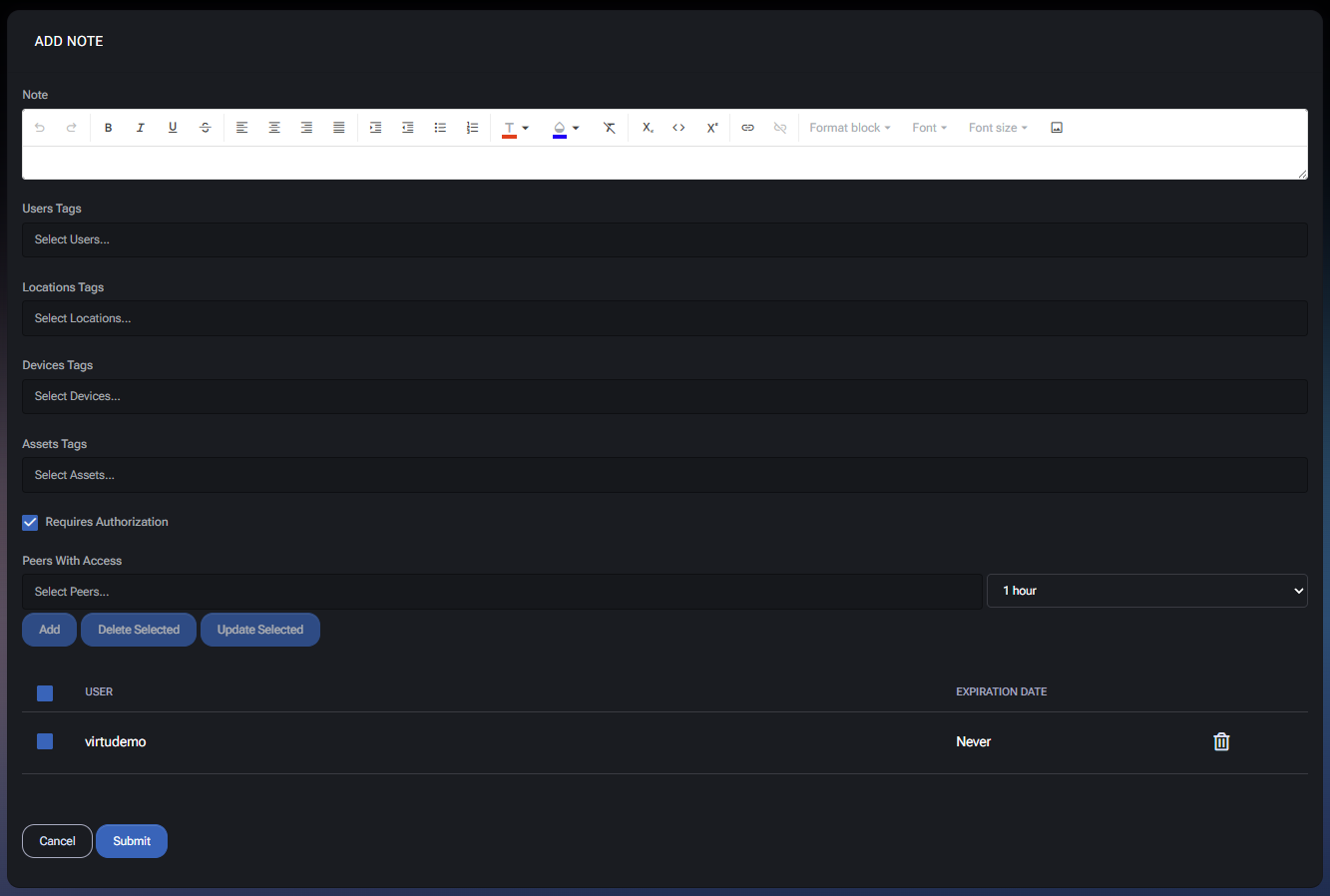Open the blue highlight color picker

(565, 128)
